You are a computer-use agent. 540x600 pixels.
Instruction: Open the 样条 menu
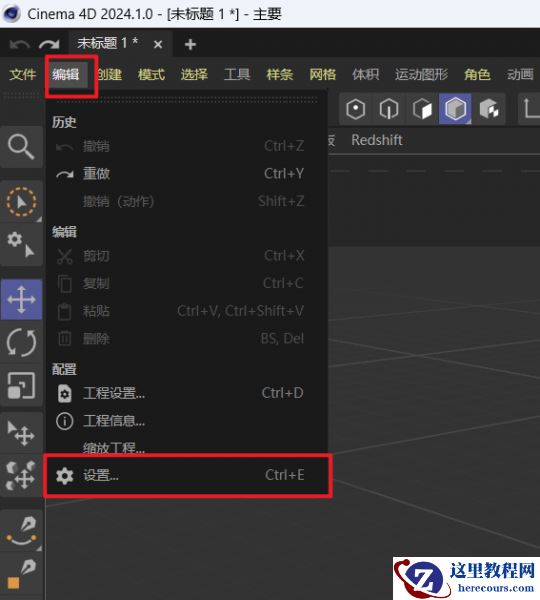point(280,74)
